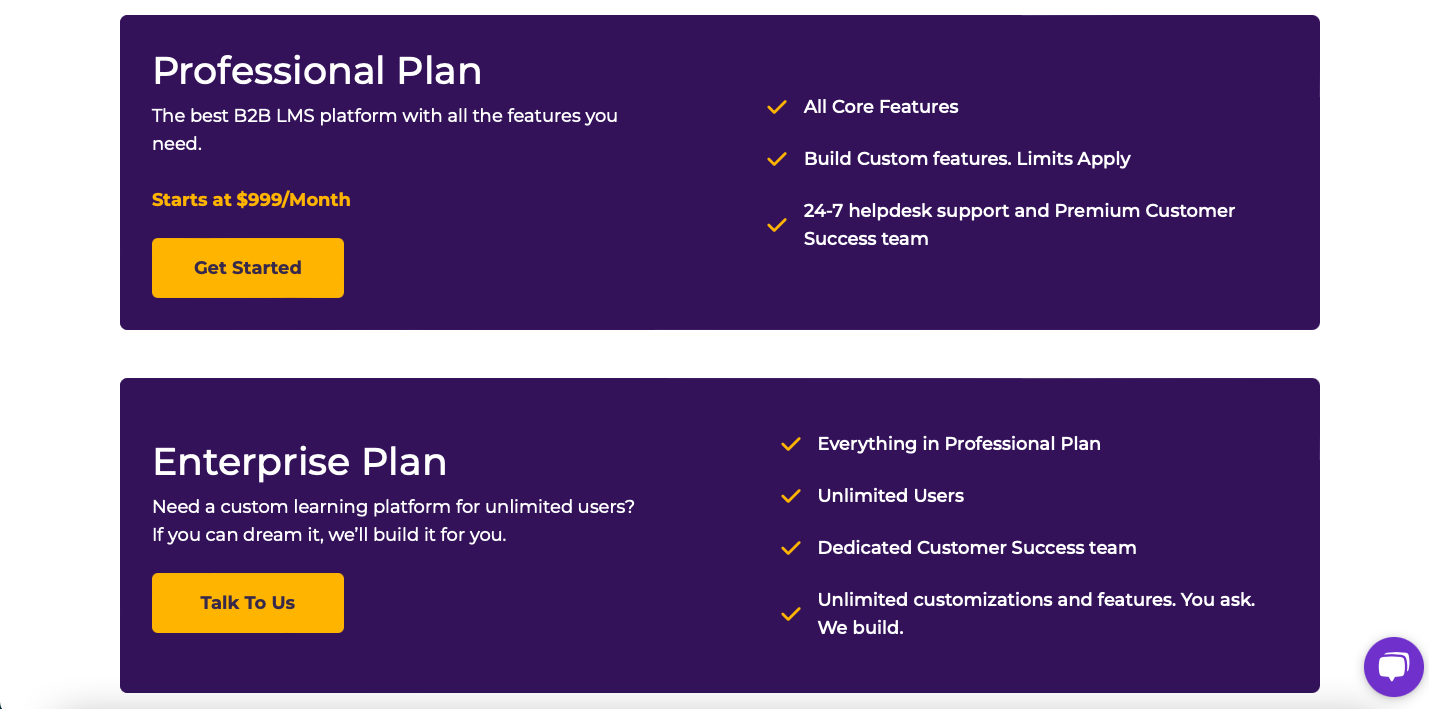Click the Get Started button
This screenshot has height=709, width=1429.
pos(248,268)
